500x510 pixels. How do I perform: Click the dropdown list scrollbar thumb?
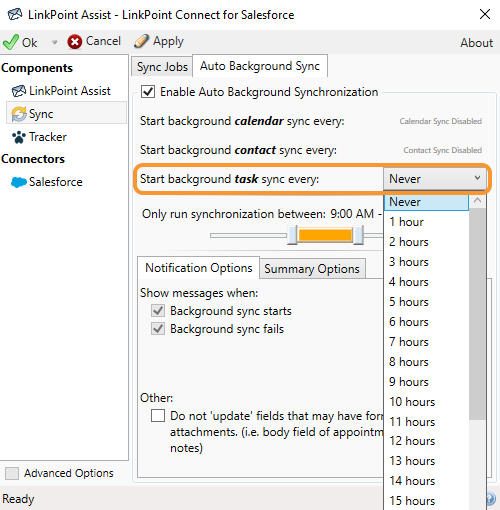point(477,314)
